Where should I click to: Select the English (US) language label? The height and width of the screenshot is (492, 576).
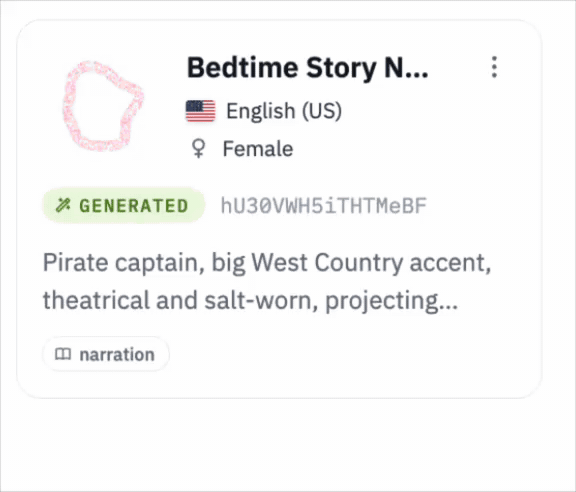pos(284,111)
